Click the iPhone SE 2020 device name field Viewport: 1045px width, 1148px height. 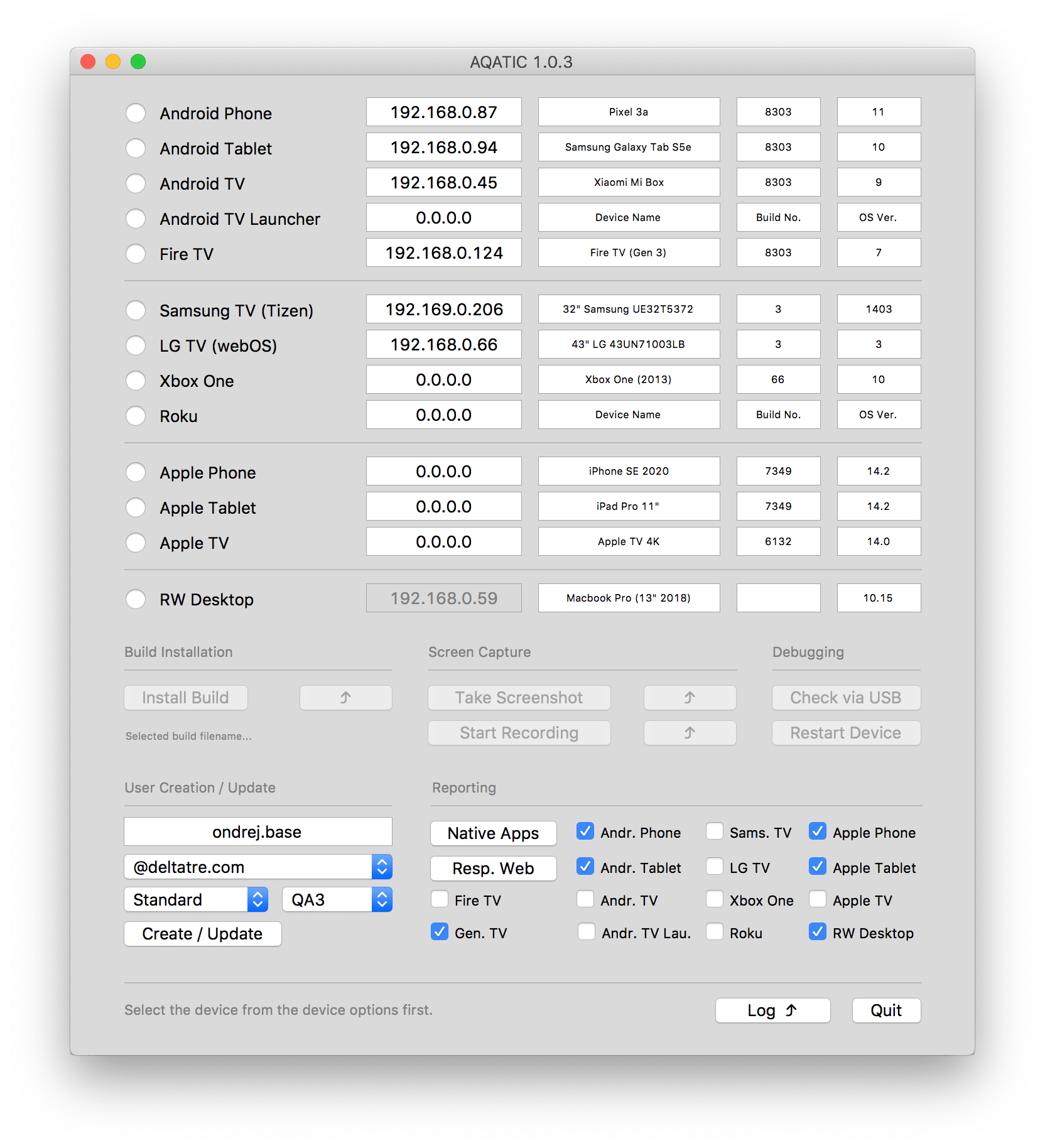click(629, 471)
